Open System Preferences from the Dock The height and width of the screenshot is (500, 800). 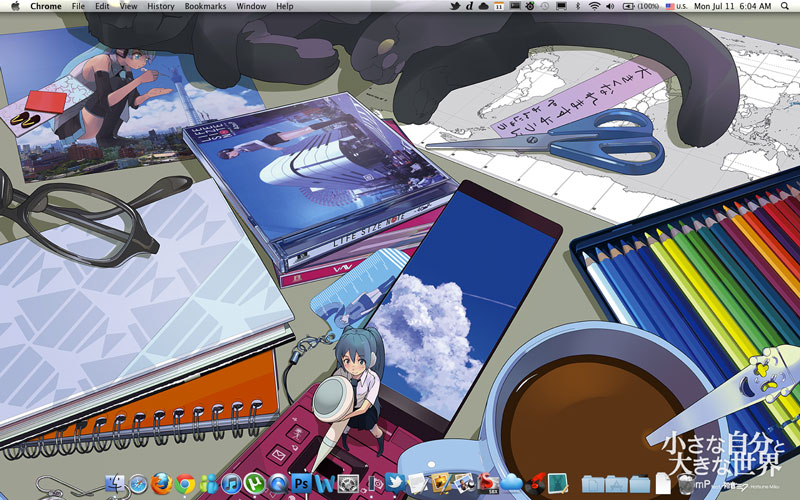click(x=348, y=484)
